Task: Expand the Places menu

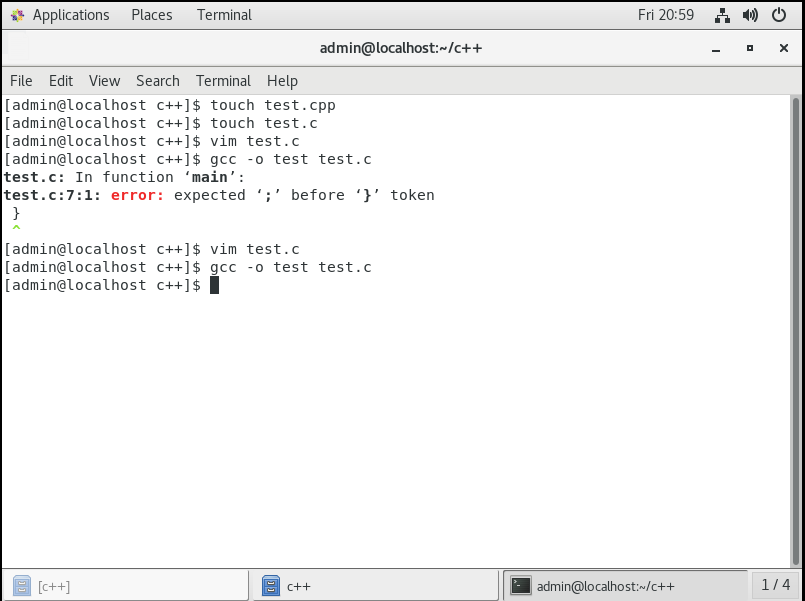Action: pos(152,15)
